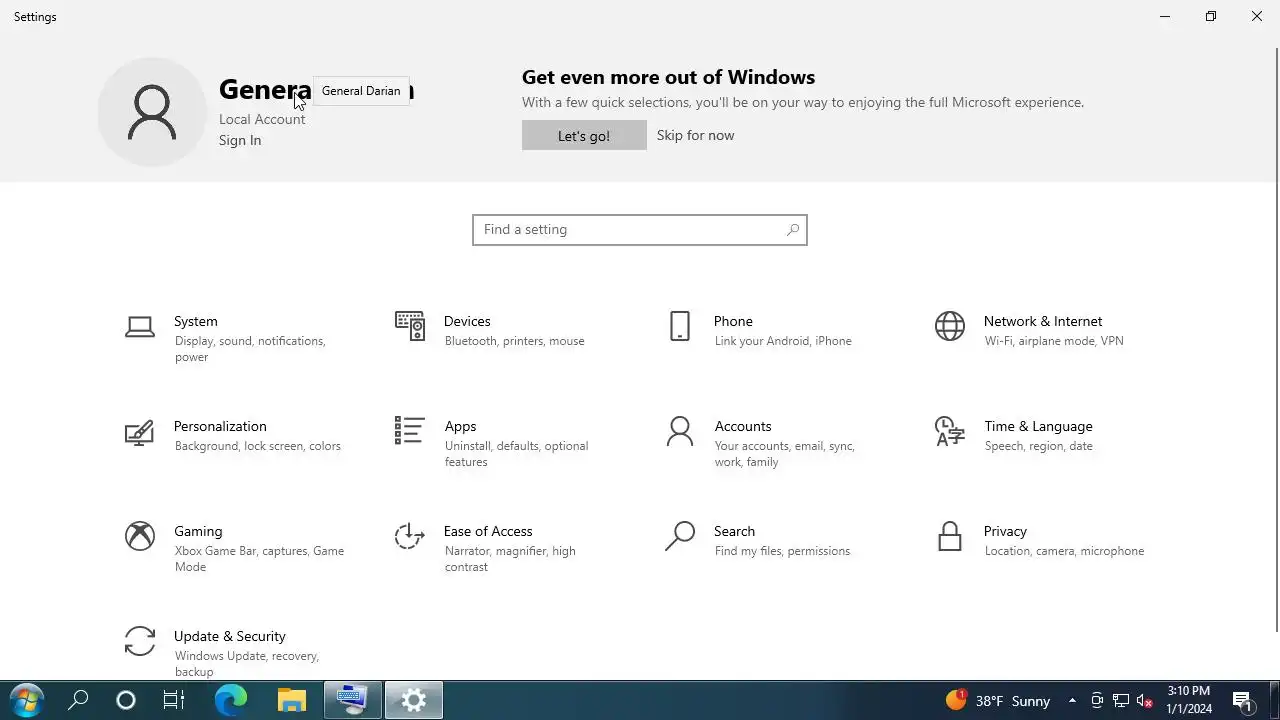Open the Update & Security arrows icon
This screenshot has width=1280, height=720.
pos(140,641)
